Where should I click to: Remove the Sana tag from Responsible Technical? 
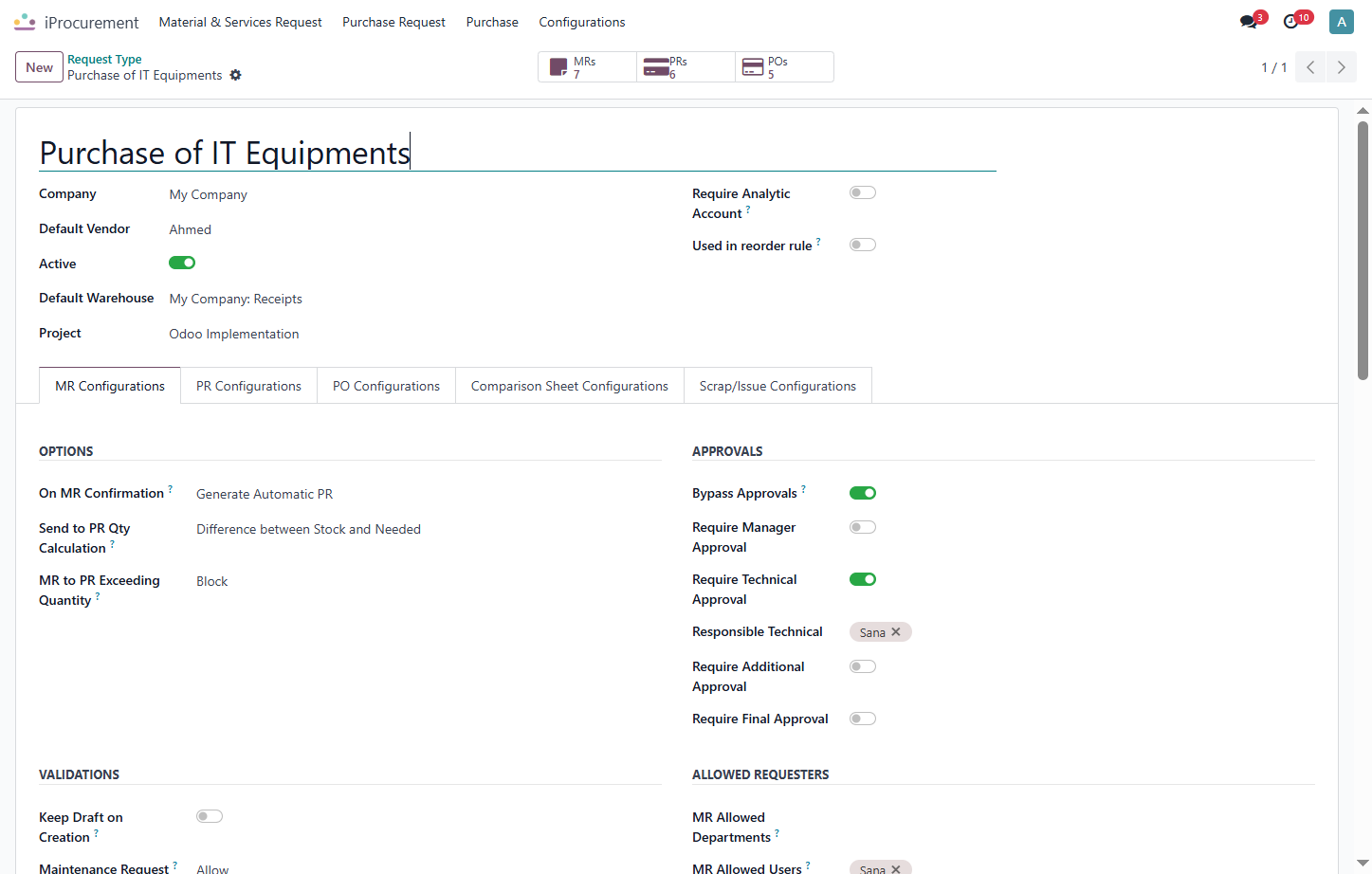click(896, 632)
